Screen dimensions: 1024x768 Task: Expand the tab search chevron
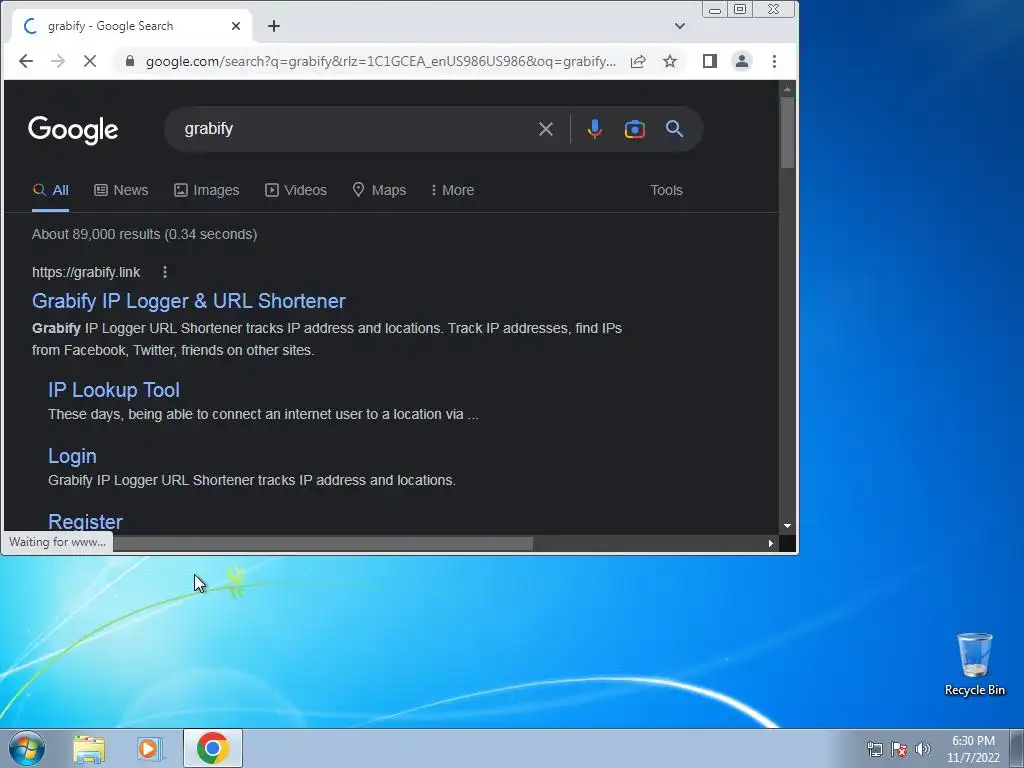coord(680,26)
